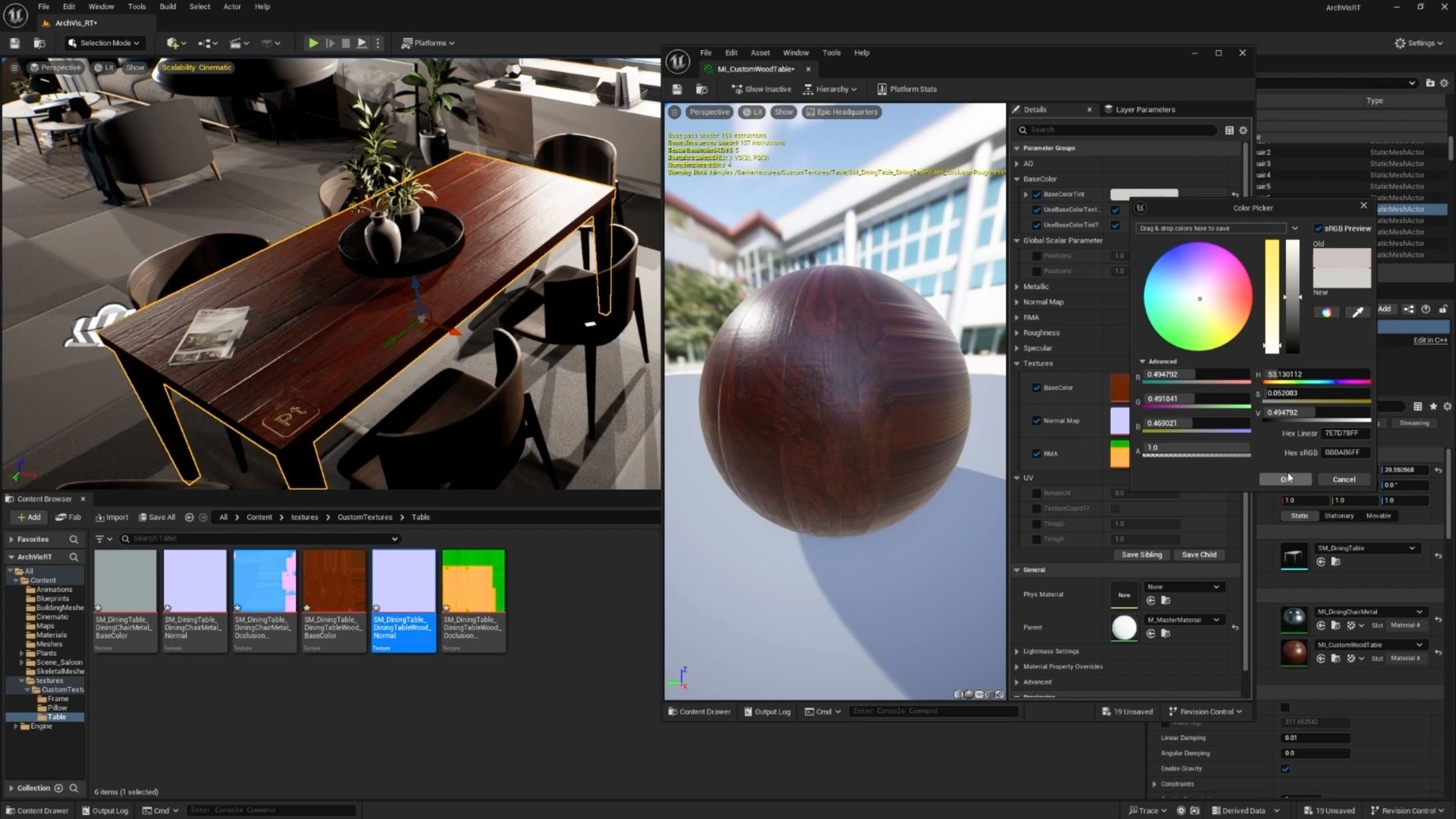Switch to the Layer Parameters tab
Viewport: 1456px width, 819px height.
[1144, 110]
